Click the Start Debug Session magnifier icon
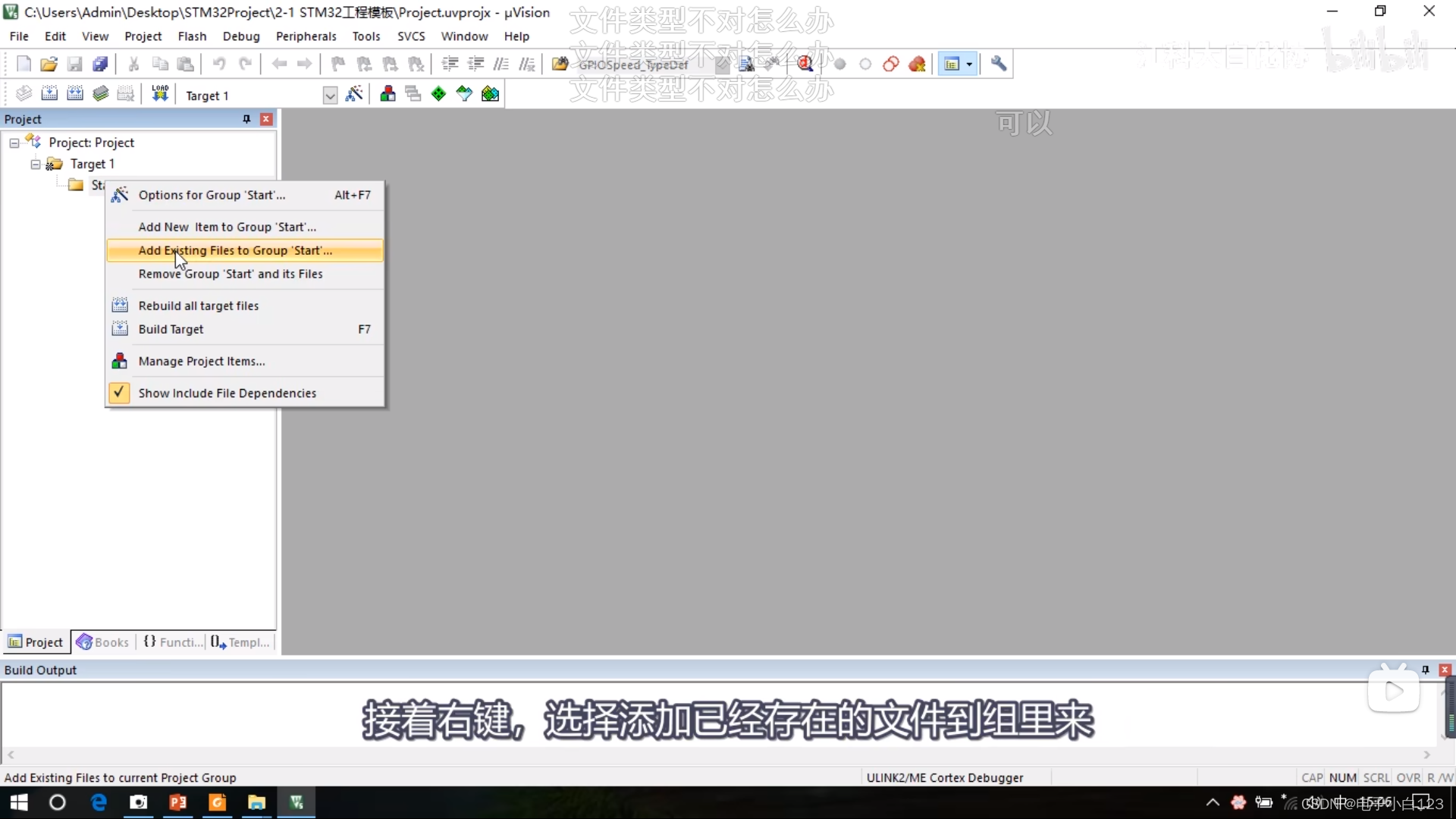The height and width of the screenshot is (819, 1456). 805,64
